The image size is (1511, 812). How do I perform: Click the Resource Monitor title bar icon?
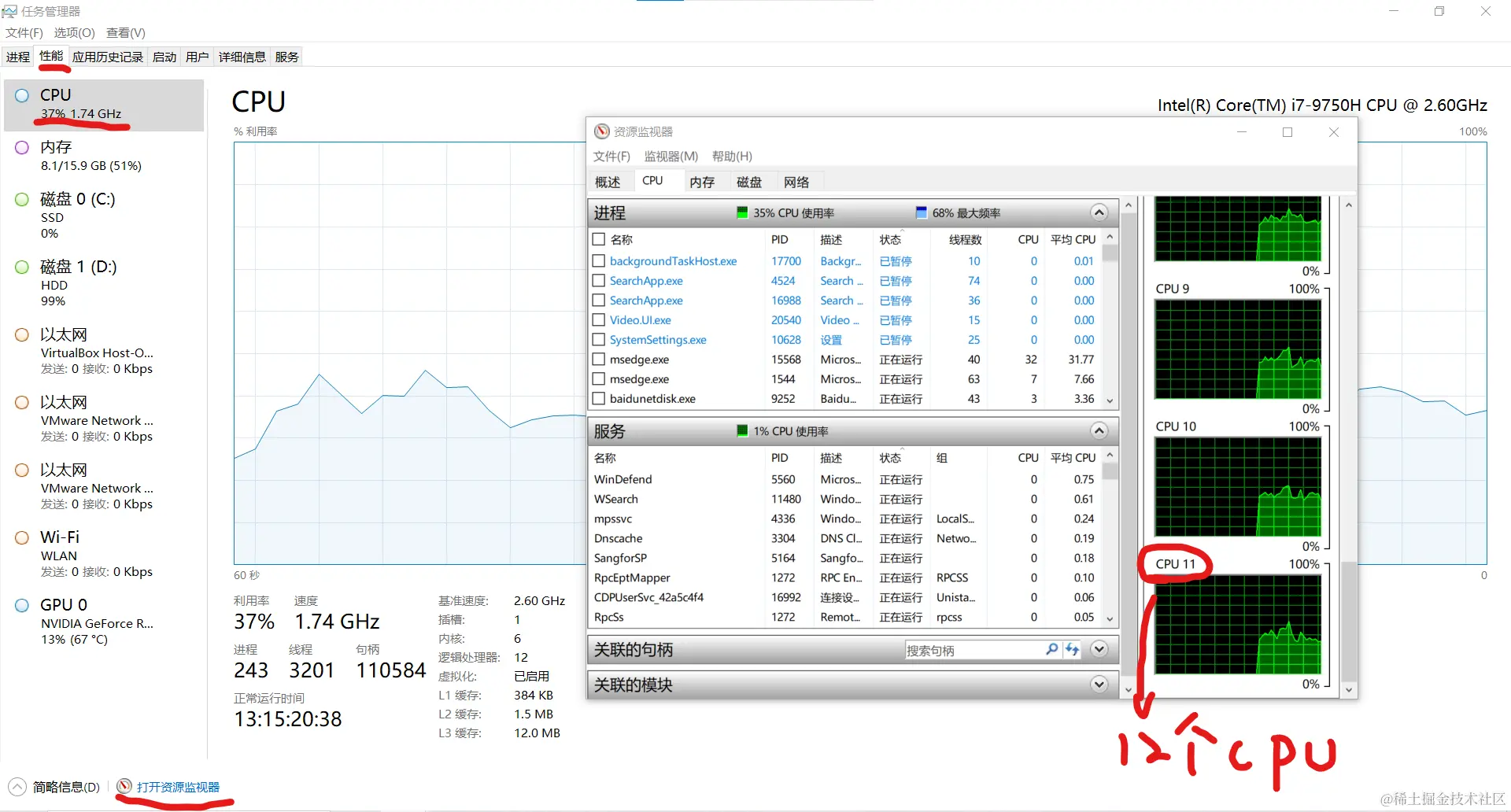(602, 131)
